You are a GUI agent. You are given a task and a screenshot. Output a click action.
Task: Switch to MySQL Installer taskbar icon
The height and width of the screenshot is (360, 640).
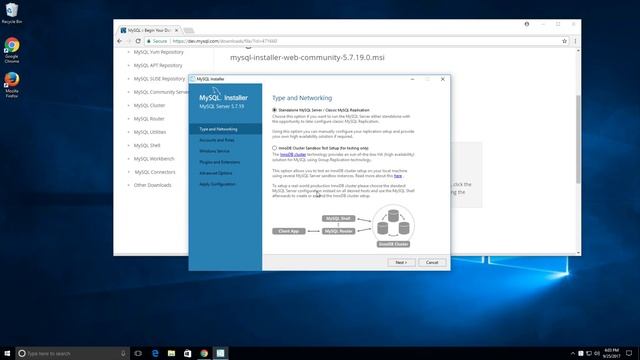(220, 353)
